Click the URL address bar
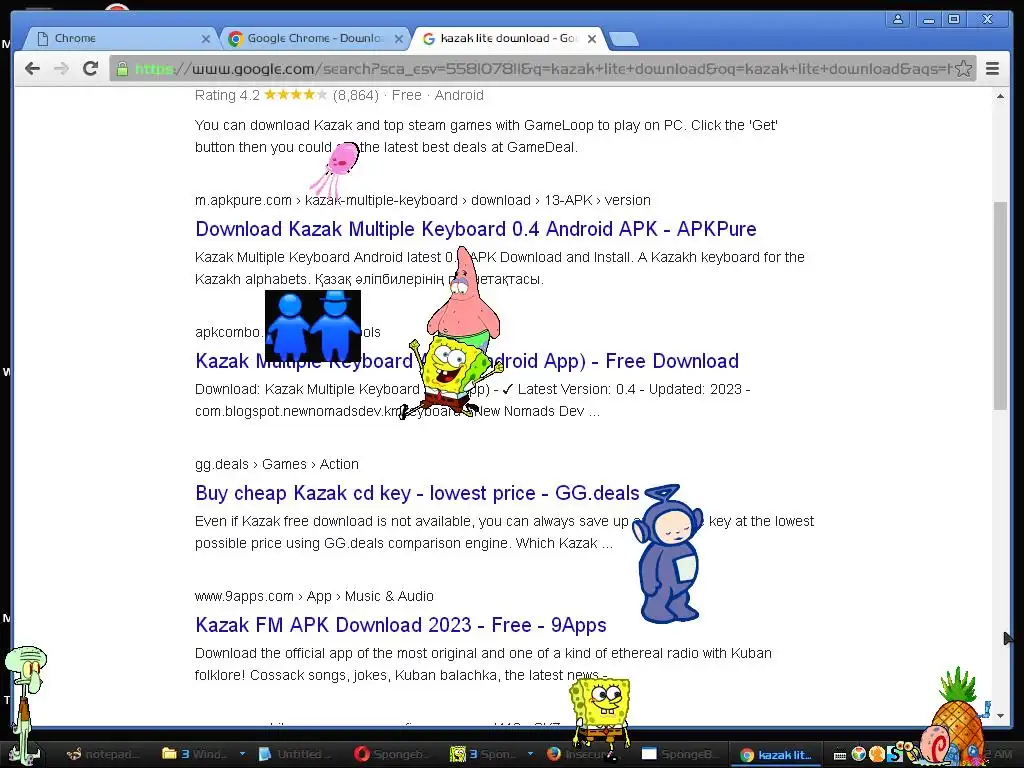The height and width of the screenshot is (768, 1024). point(542,69)
